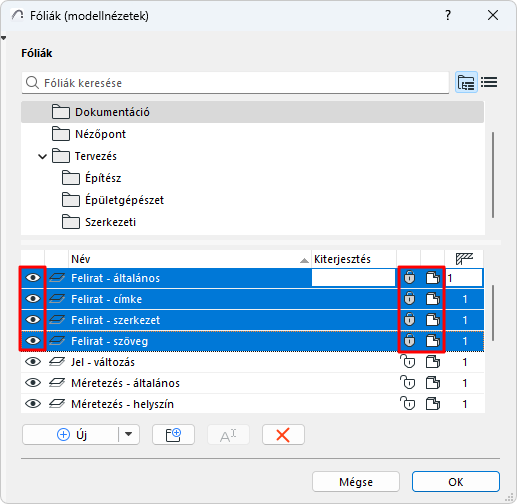Select the Nézőpont folder

click(252, 134)
